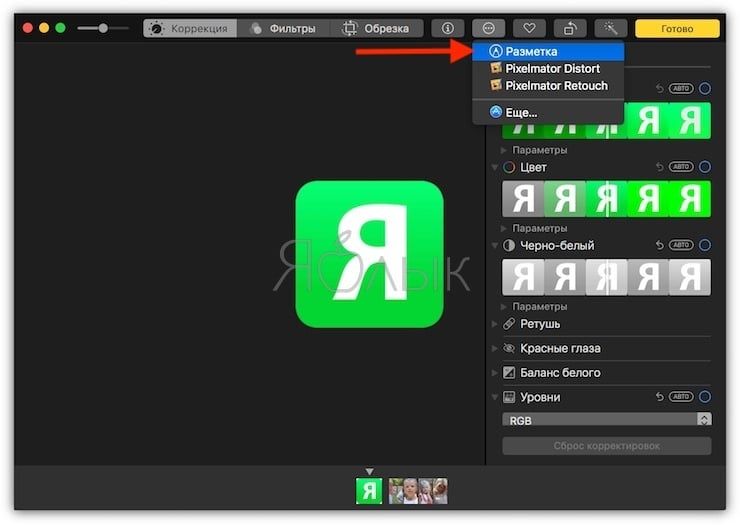740x525 pixels.
Task: Toggle the top light adjustment circle
Action: (705, 88)
